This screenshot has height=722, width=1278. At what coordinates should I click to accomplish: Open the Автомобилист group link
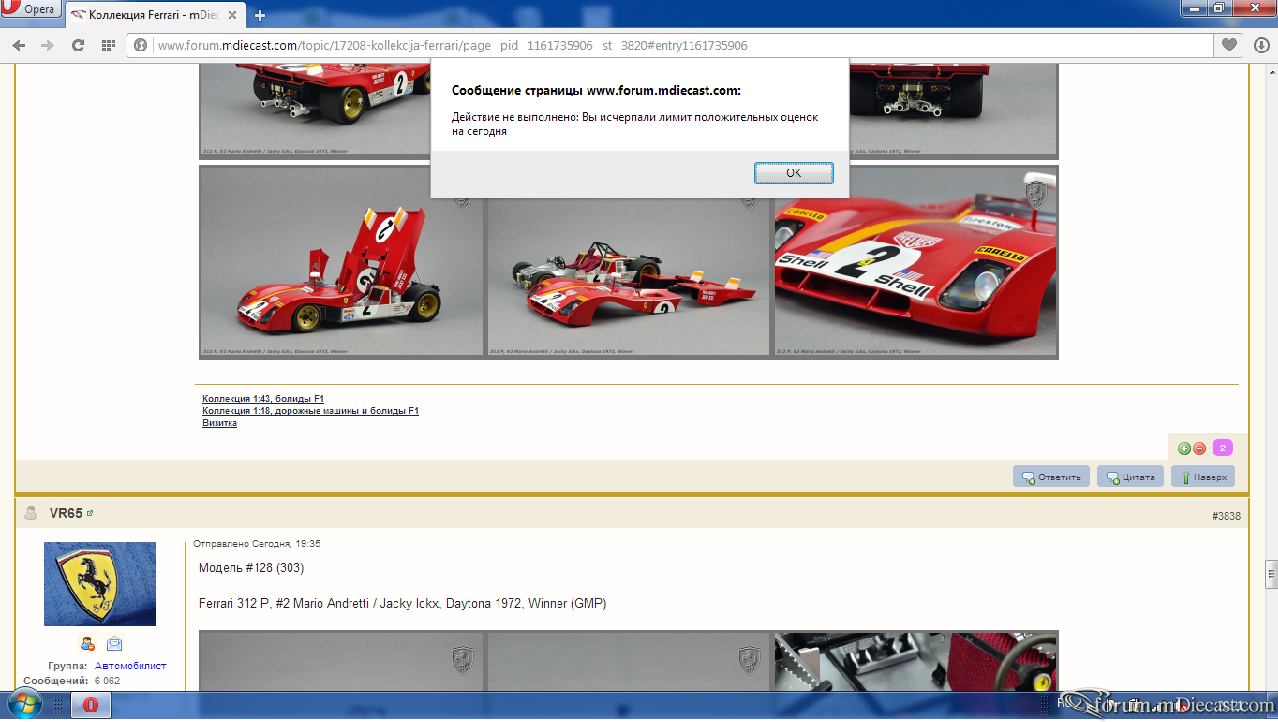[x=131, y=666]
